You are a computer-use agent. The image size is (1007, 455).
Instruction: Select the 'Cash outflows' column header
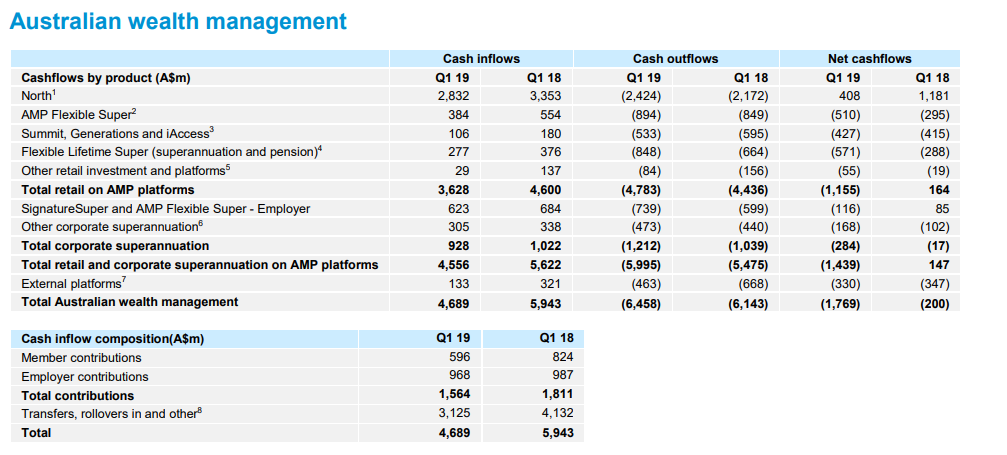coord(676,58)
